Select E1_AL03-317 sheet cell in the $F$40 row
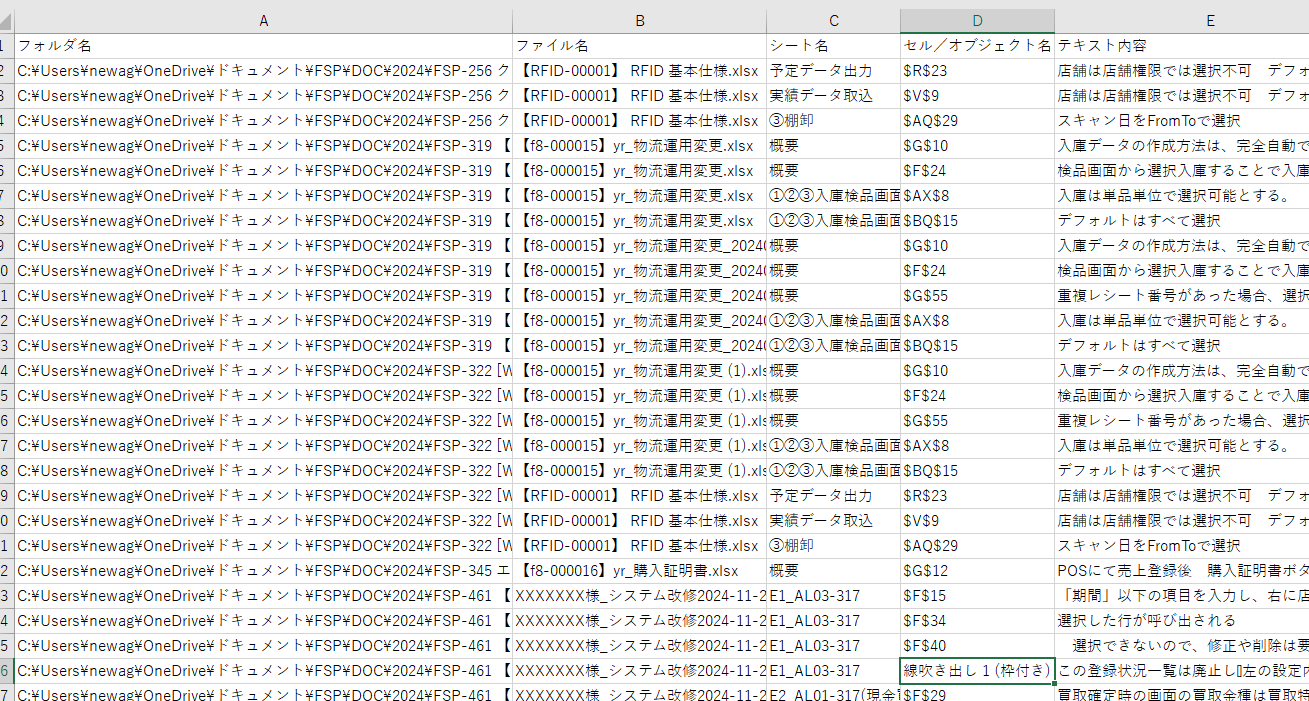 coord(834,646)
